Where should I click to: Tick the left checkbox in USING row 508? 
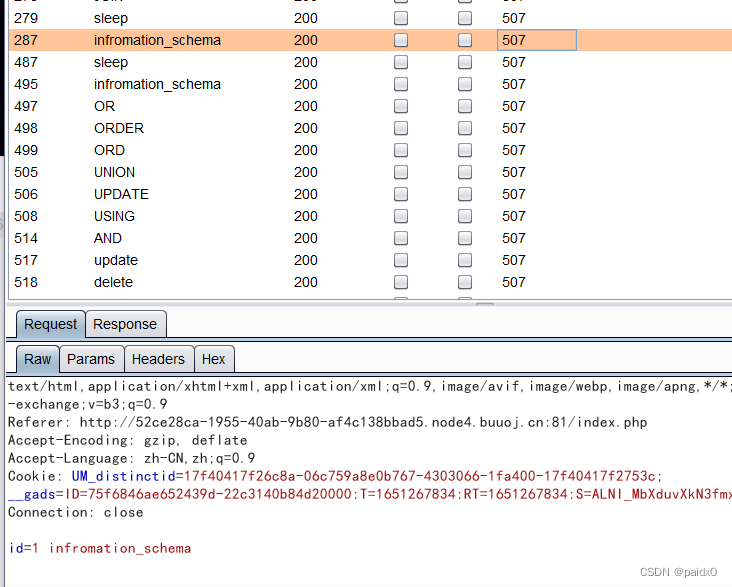(401, 216)
